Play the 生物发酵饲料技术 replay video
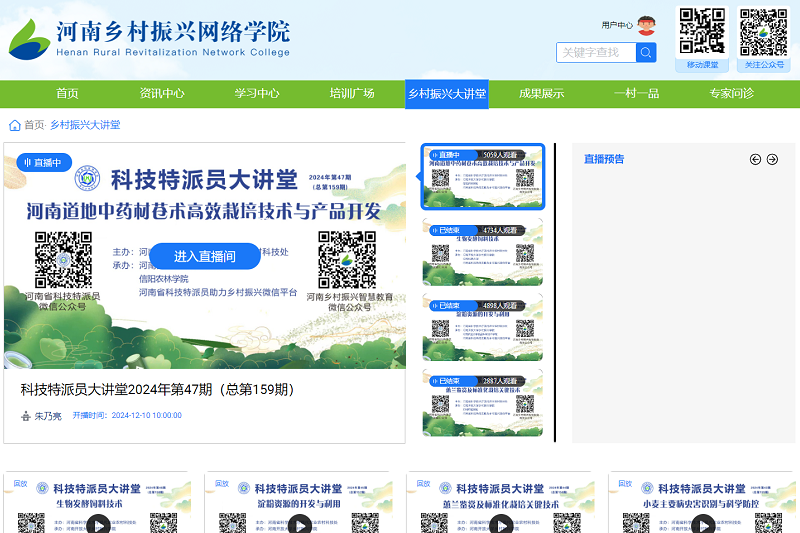Screen dimensions: 800x533 pyautogui.click(x=97, y=523)
